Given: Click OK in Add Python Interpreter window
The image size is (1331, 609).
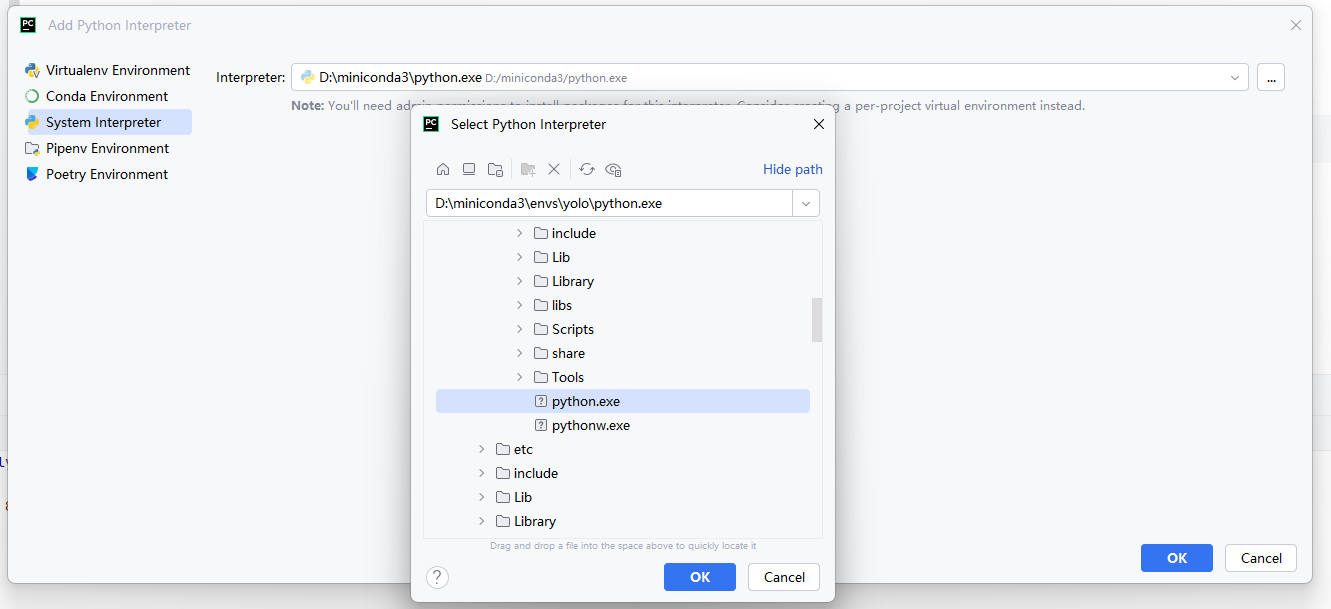Looking at the screenshot, I should point(1177,558).
